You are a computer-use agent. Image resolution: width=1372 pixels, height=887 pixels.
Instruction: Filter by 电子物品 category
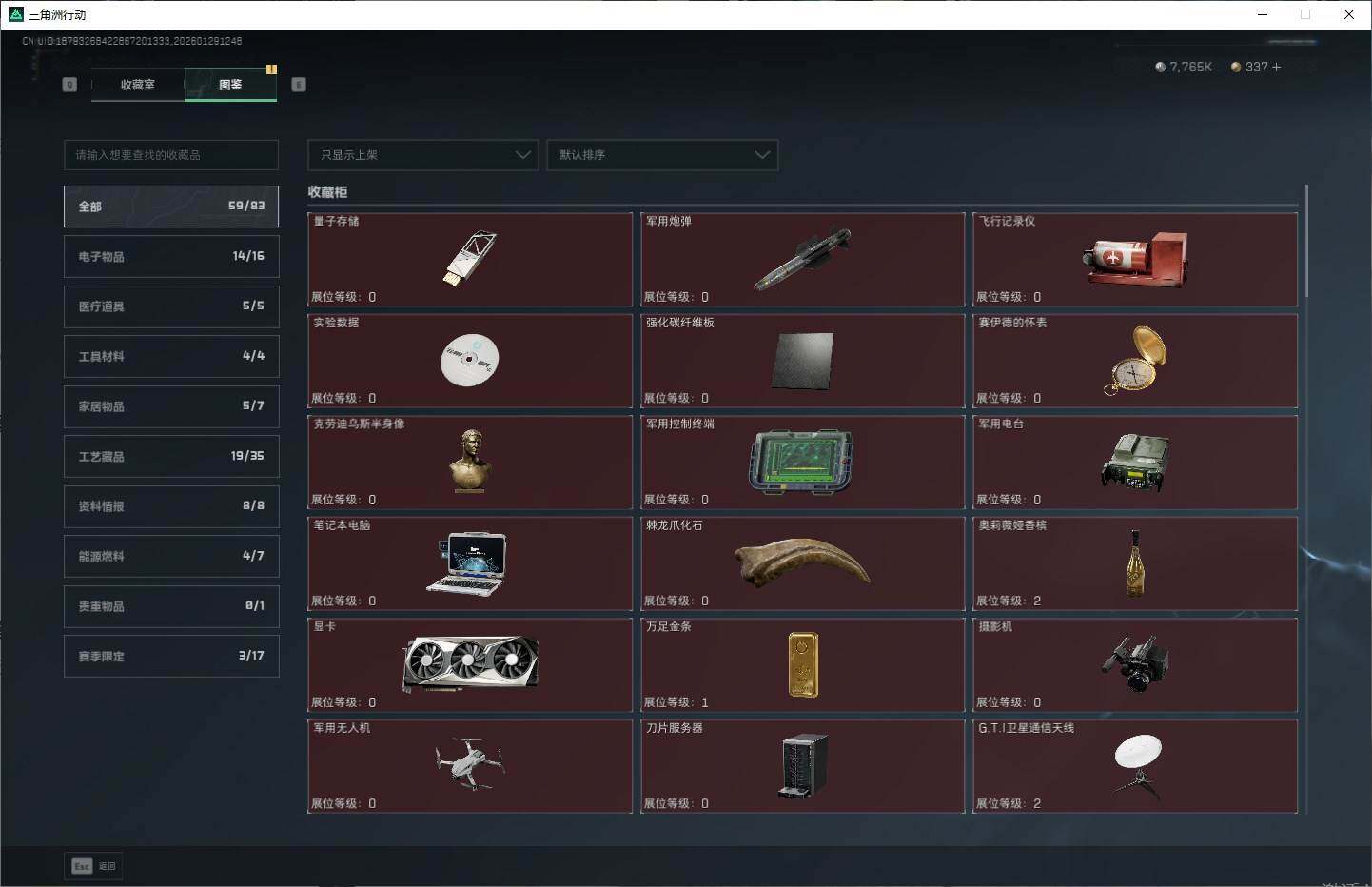(x=171, y=256)
